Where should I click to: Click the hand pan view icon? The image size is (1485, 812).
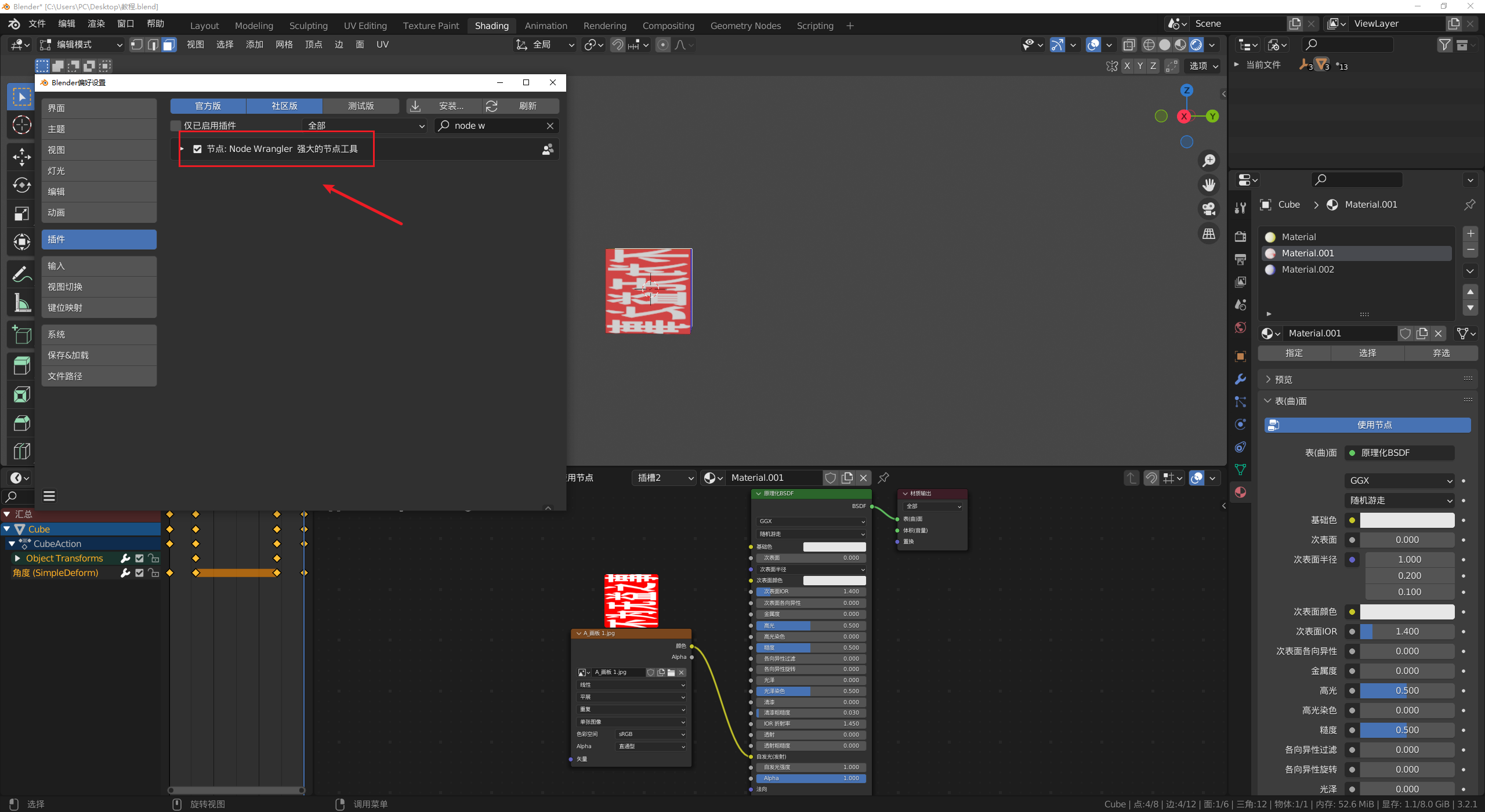click(x=1208, y=185)
